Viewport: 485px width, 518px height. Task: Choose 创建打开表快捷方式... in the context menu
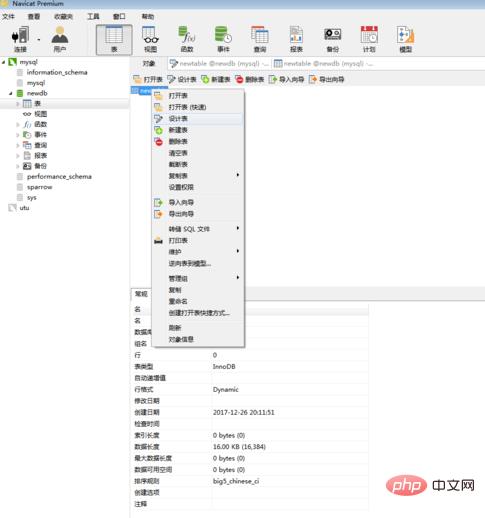point(198,313)
